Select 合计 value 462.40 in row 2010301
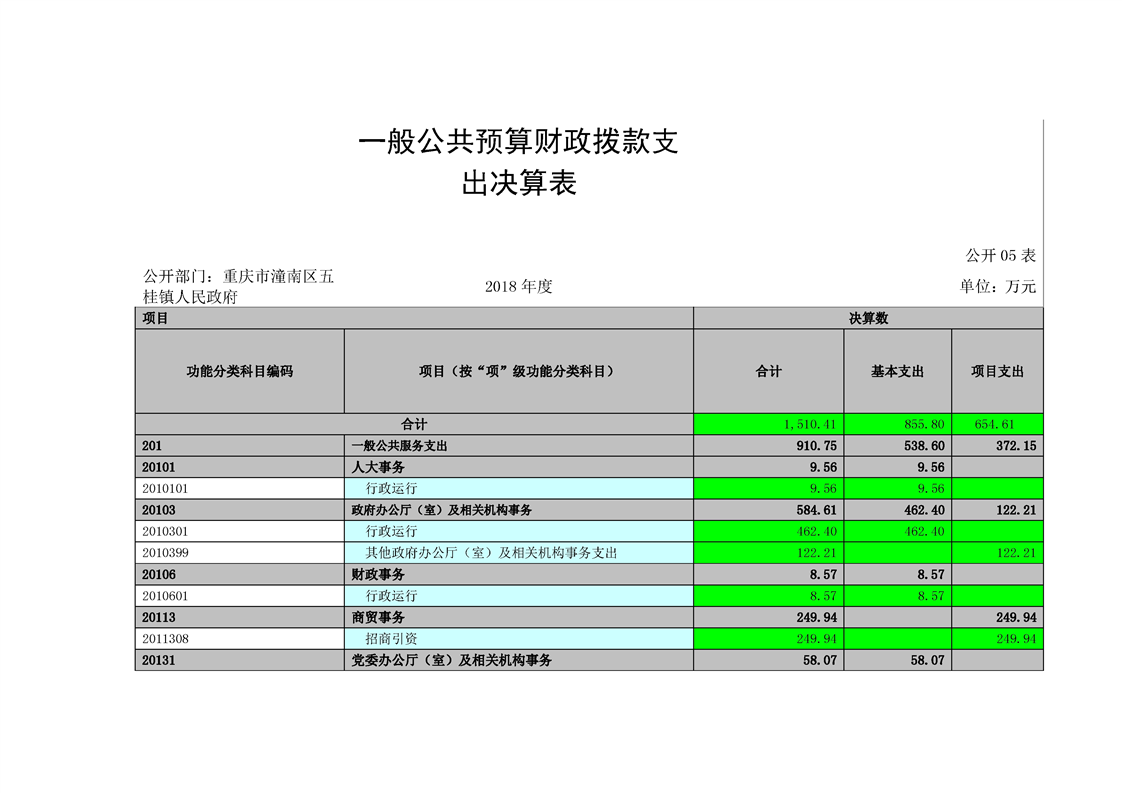The width and height of the screenshot is (1122, 793). [x=816, y=532]
